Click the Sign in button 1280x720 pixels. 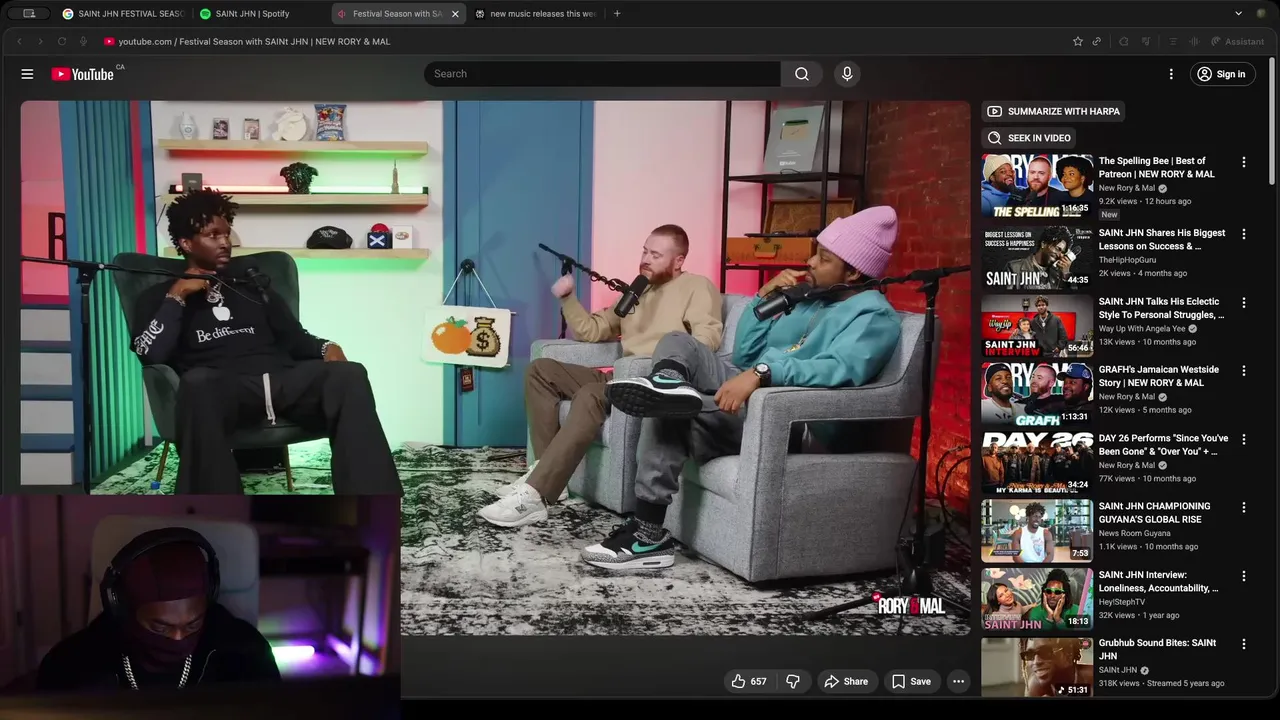1222,74
